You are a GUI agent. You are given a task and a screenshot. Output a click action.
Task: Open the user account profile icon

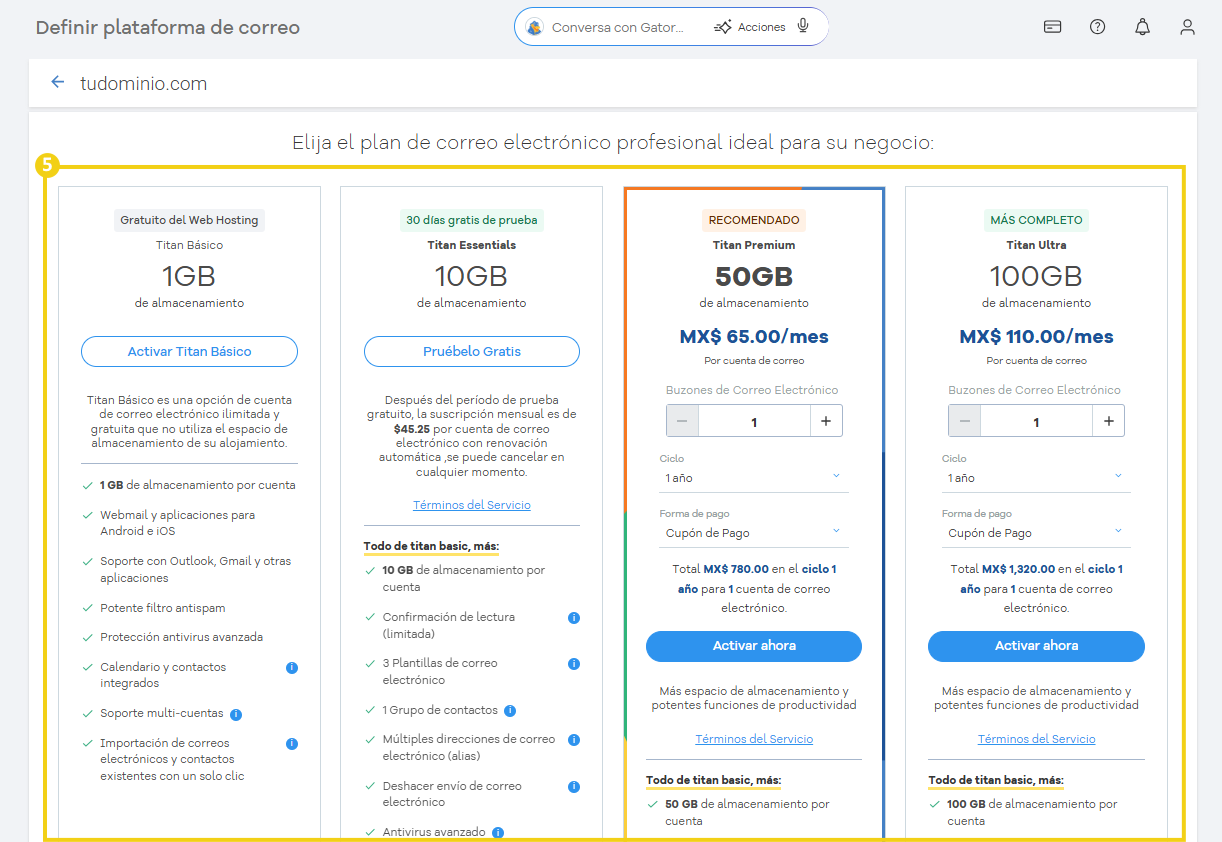1187,27
